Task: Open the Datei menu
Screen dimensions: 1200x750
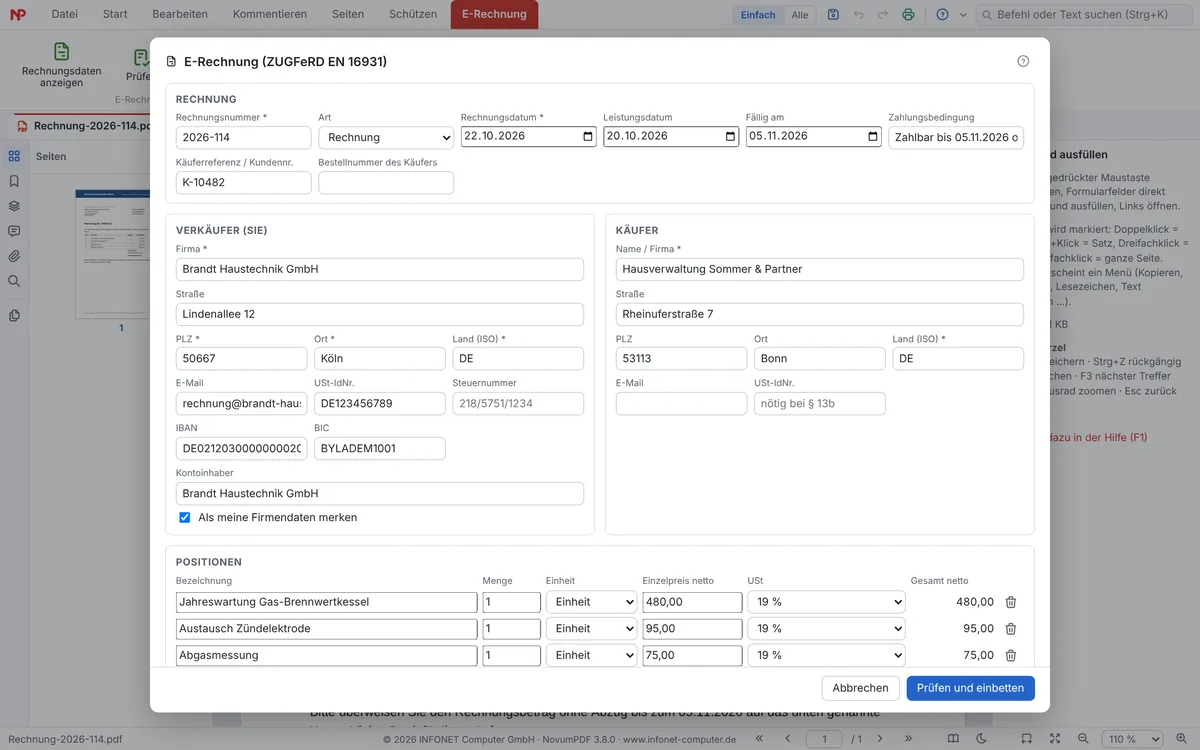Action: pyautogui.click(x=64, y=14)
